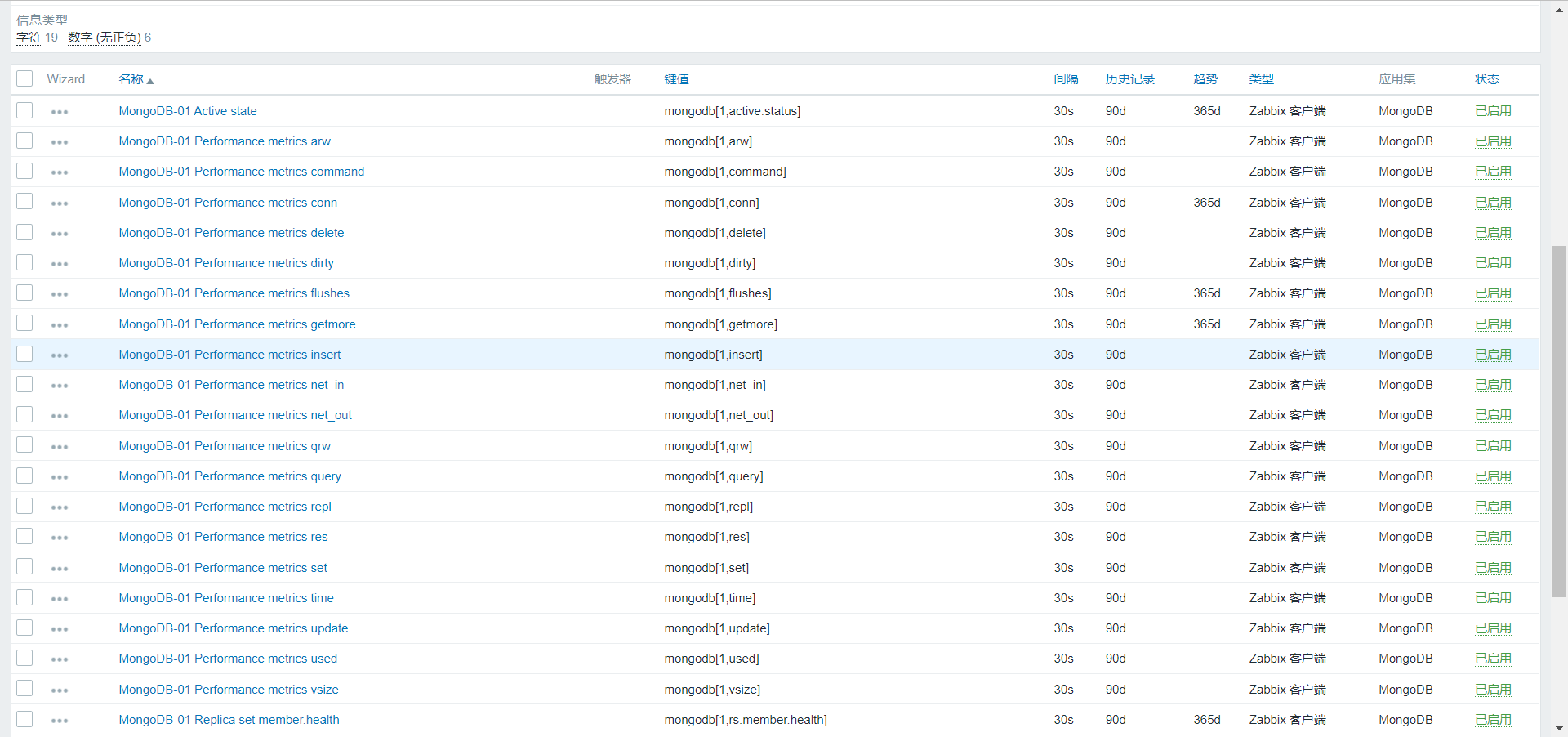
Task: Open wizard dots for Performance metrics arw
Action: 60,142
